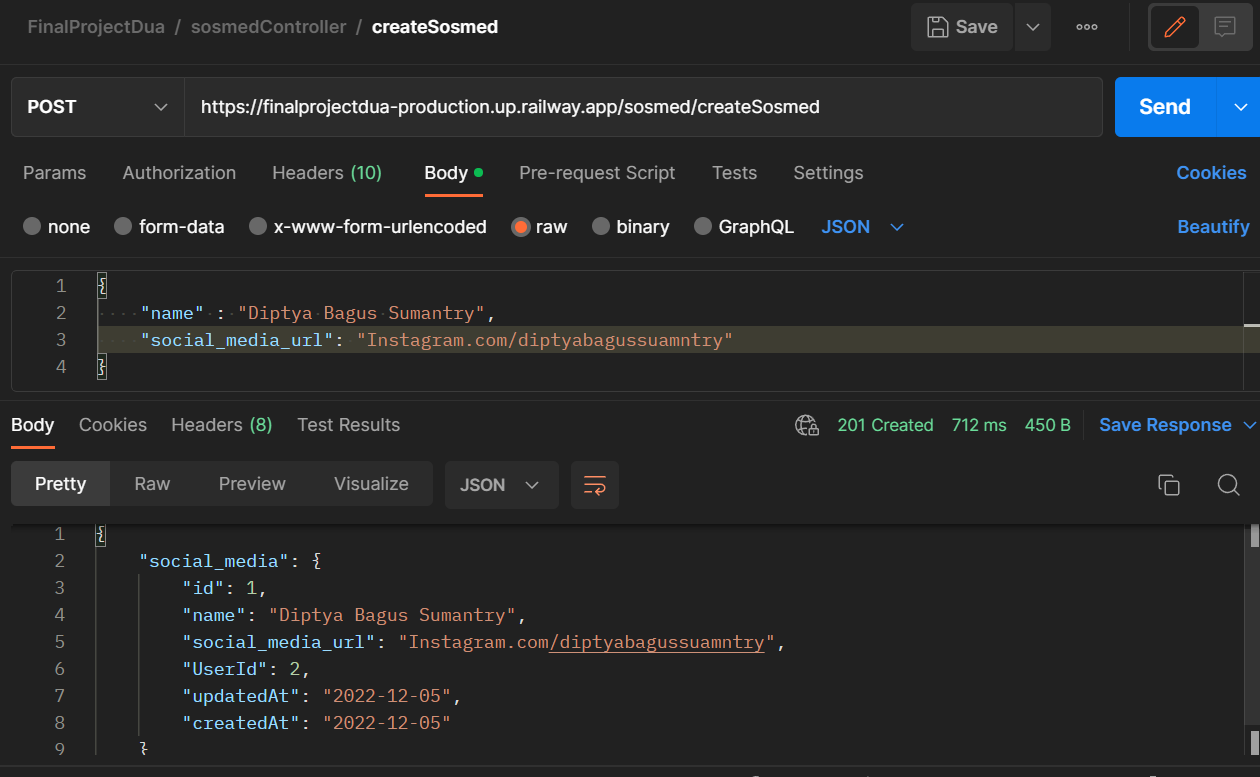Open the more actions ellipsis menu
Image resolution: width=1260 pixels, height=777 pixels.
pos(1086,27)
